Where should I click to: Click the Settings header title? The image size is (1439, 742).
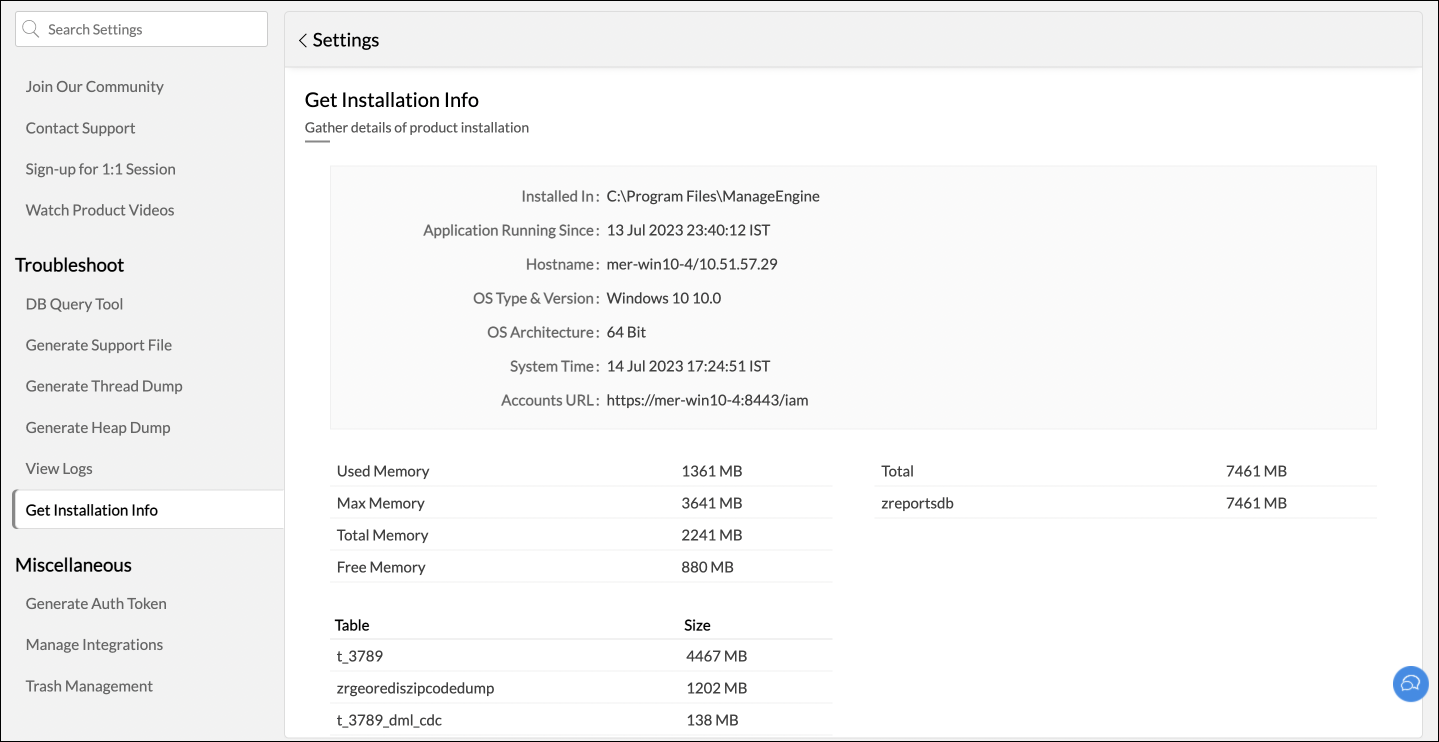tap(346, 41)
